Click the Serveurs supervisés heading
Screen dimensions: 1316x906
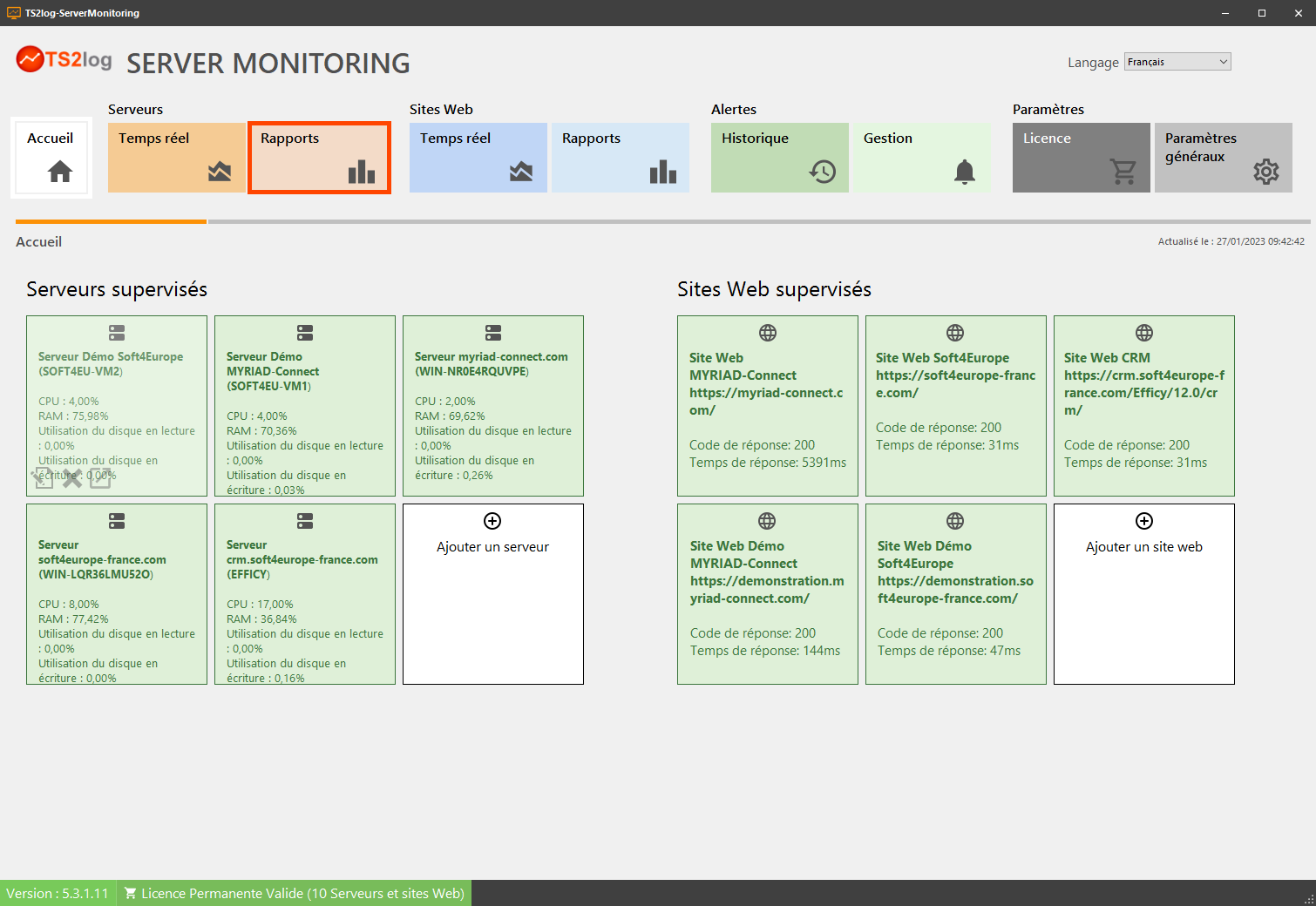point(117,289)
